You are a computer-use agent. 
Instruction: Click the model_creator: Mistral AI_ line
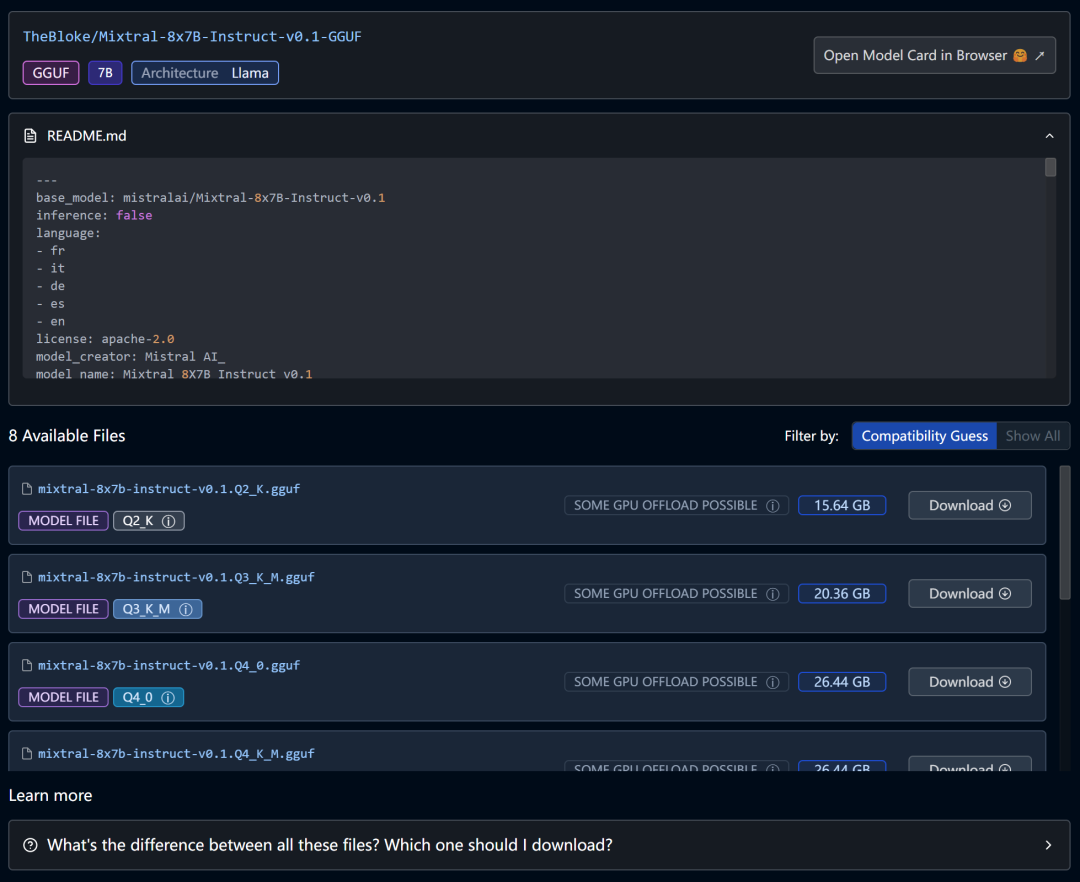[131, 357]
